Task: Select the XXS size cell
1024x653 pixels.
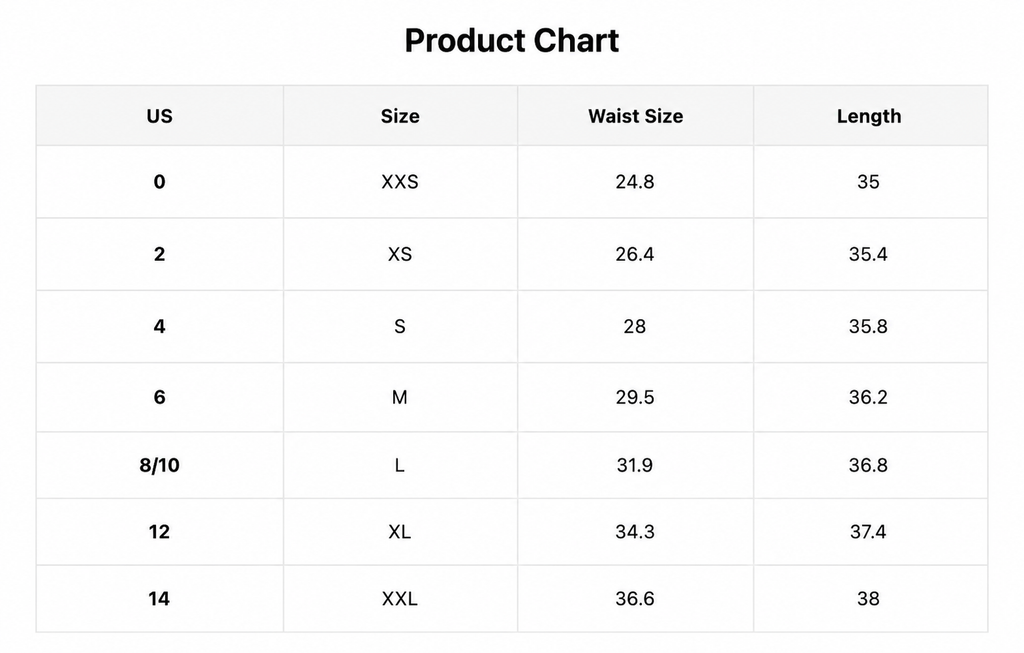Action: point(400,182)
